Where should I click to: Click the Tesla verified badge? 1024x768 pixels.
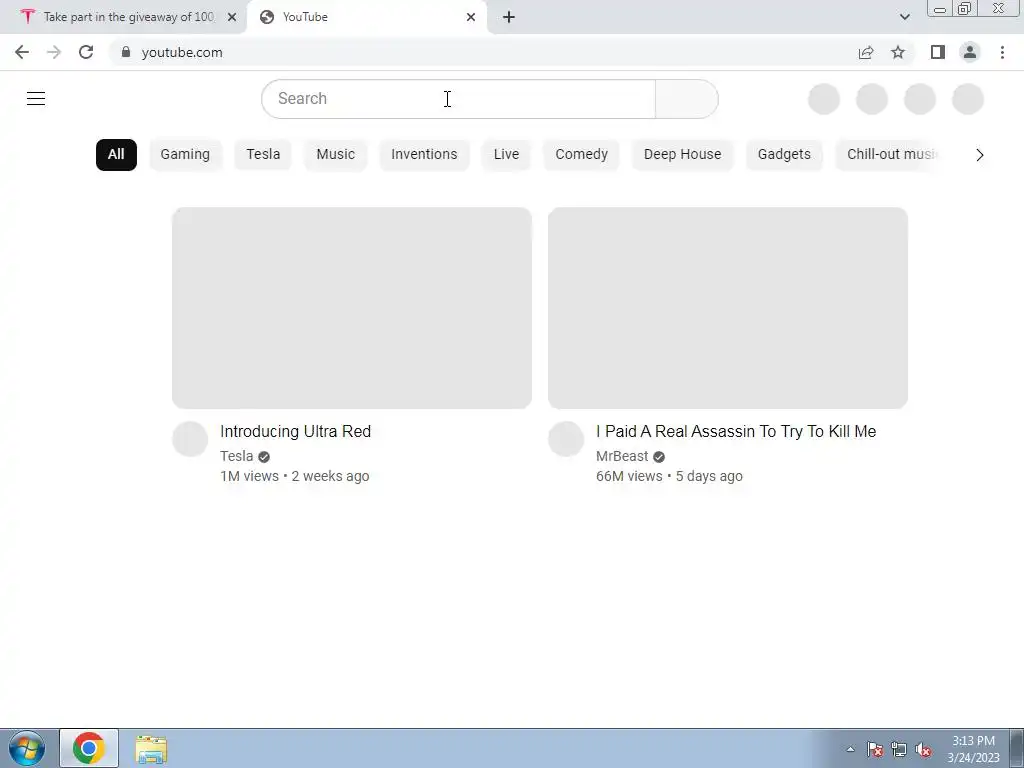[x=264, y=456]
